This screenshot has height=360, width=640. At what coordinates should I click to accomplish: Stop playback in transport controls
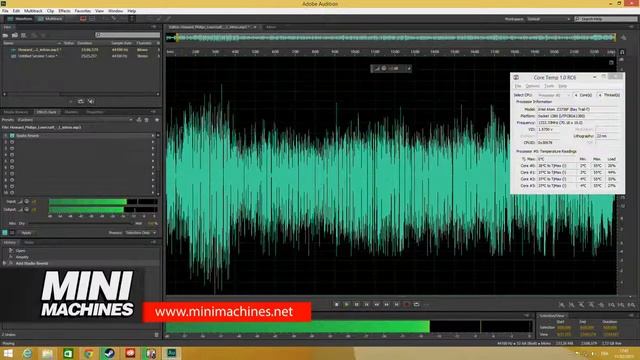[336, 304]
